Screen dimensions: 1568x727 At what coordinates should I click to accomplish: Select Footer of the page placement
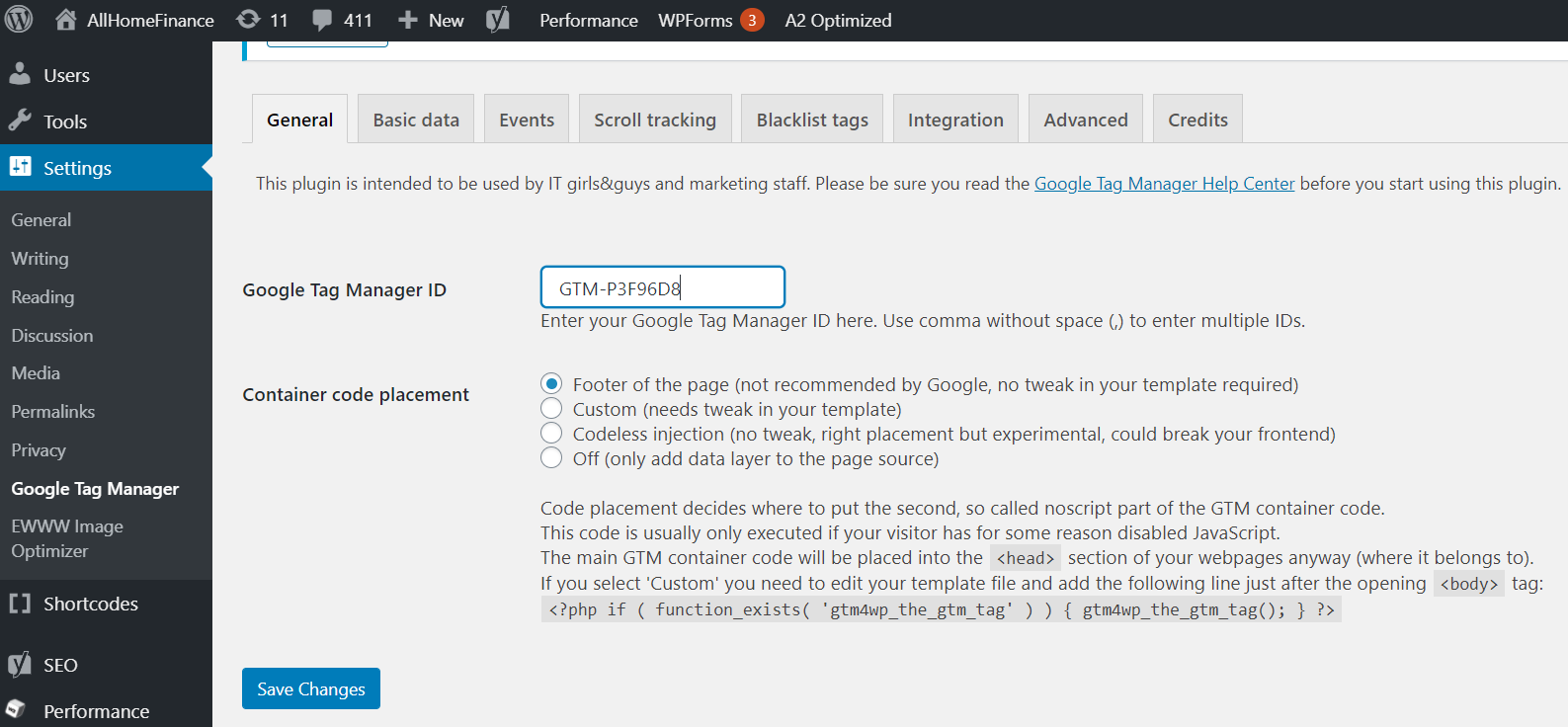pyautogui.click(x=551, y=384)
